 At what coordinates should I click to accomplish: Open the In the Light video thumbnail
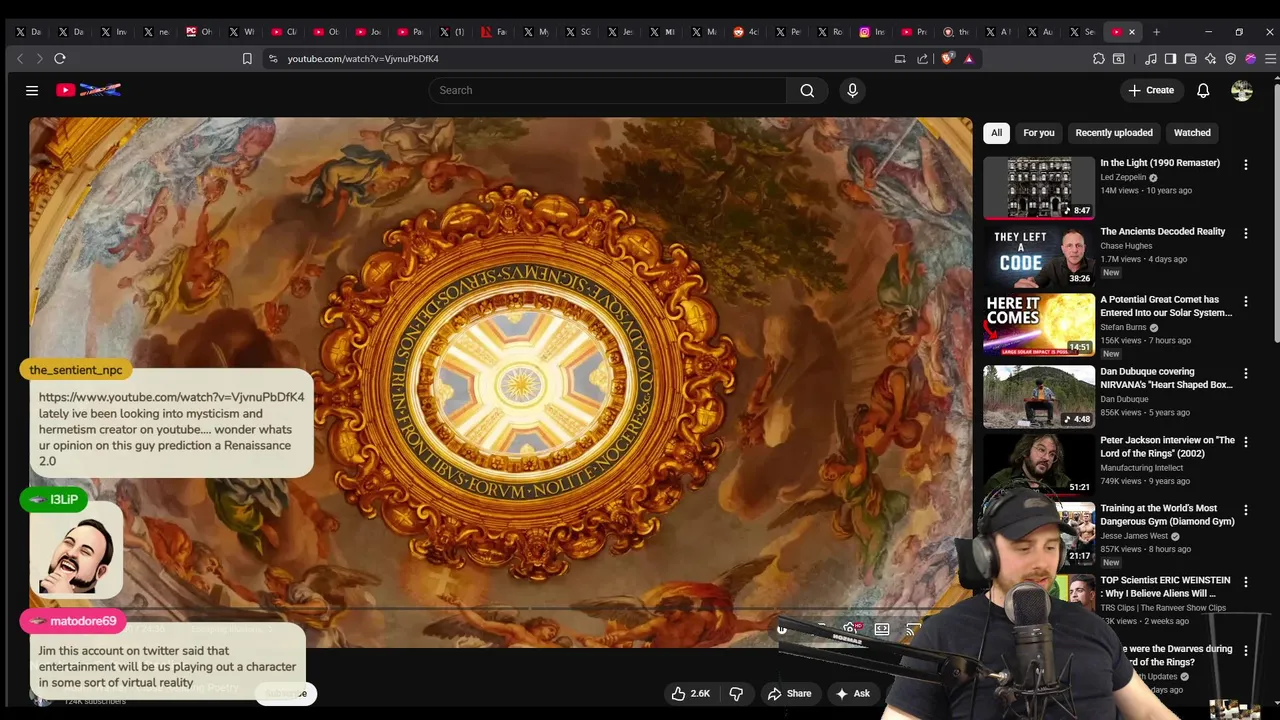(x=1038, y=188)
